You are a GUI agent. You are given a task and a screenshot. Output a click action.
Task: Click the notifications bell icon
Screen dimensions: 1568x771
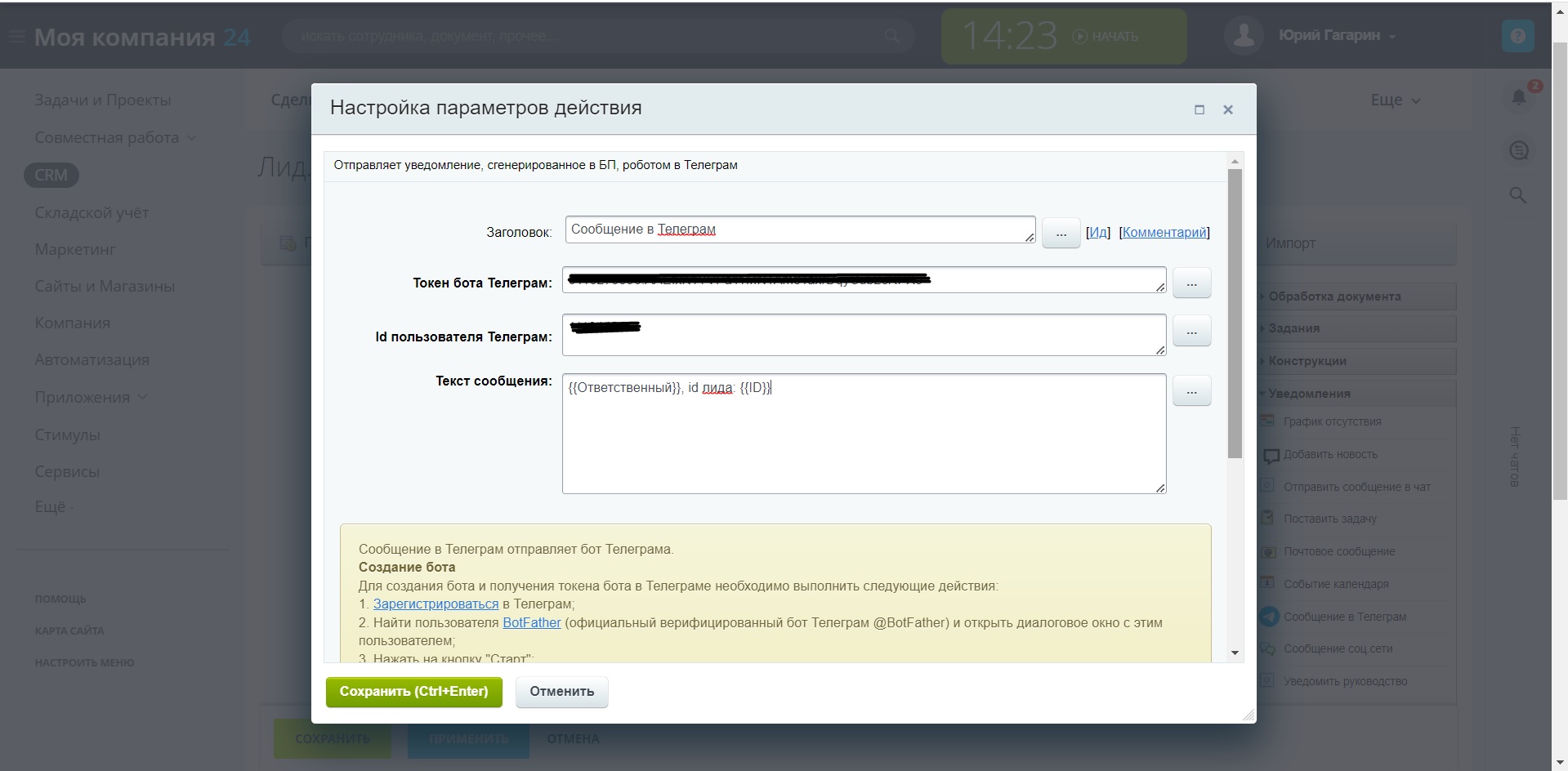(x=1518, y=98)
